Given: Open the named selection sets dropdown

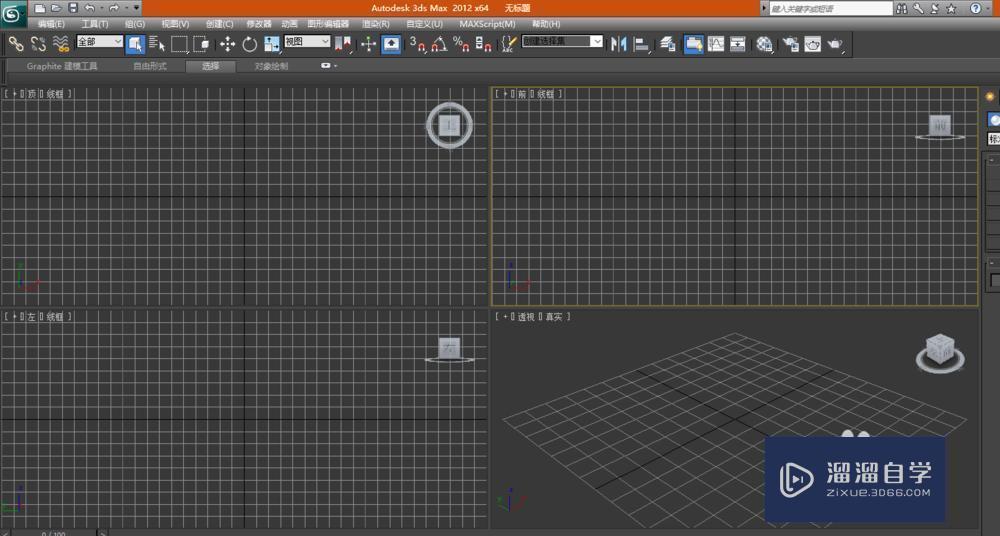Looking at the screenshot, I should [x=562, y=42].
